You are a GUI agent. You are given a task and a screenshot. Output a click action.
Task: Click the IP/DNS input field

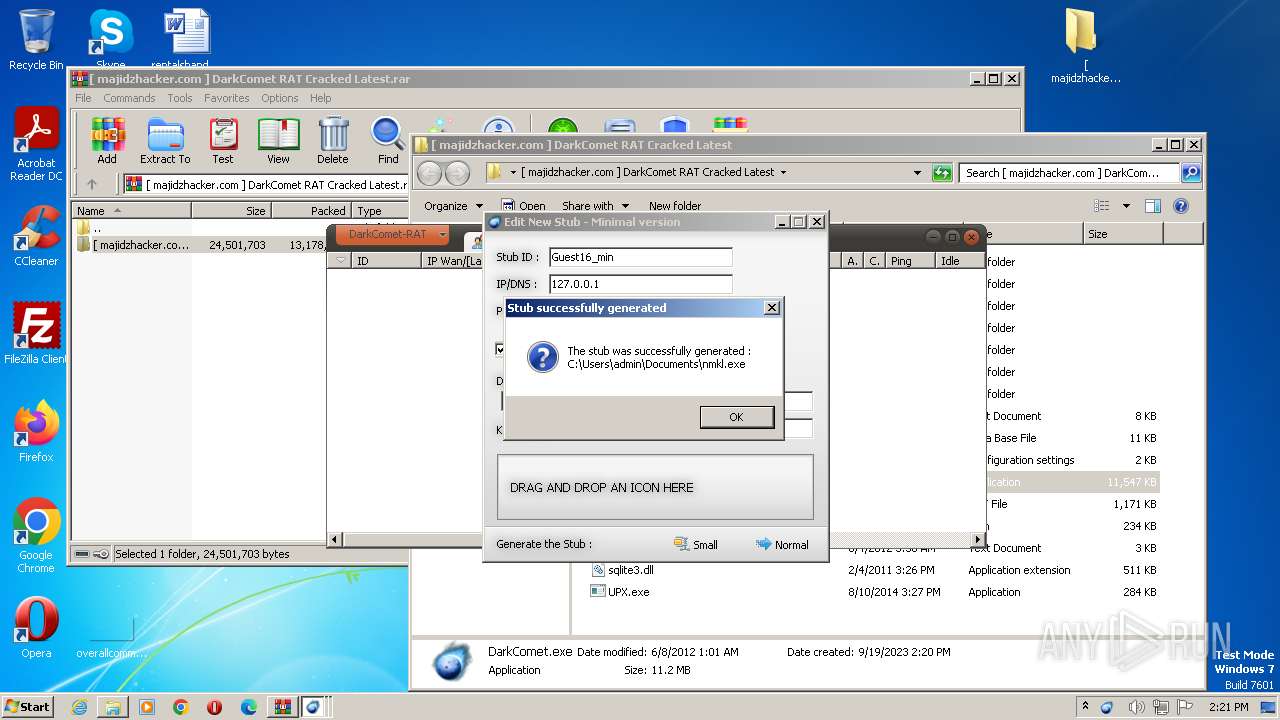click(x=641, y=284)
